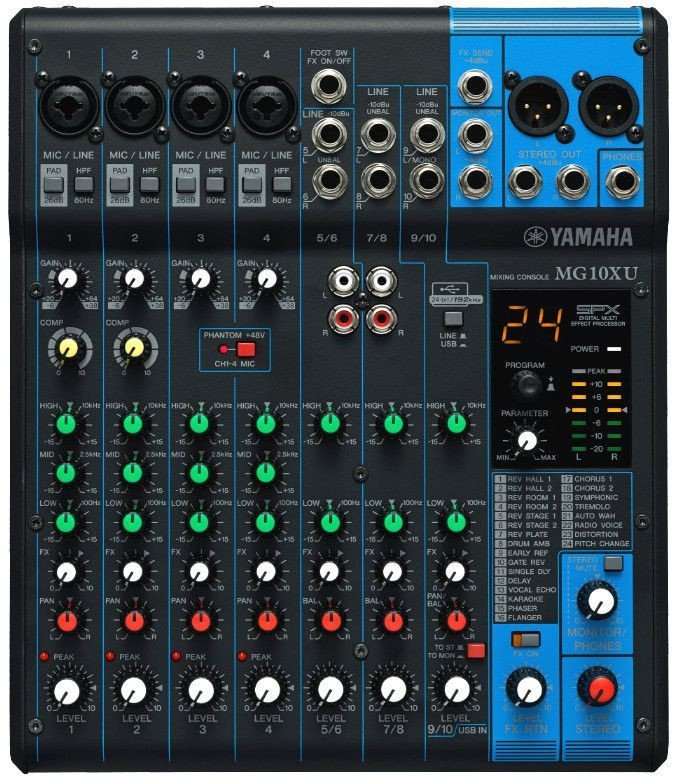Viewport: 676px width, 779px height.
Task: Click the channel 2 red PAN knob
Action: coord(134,621)
